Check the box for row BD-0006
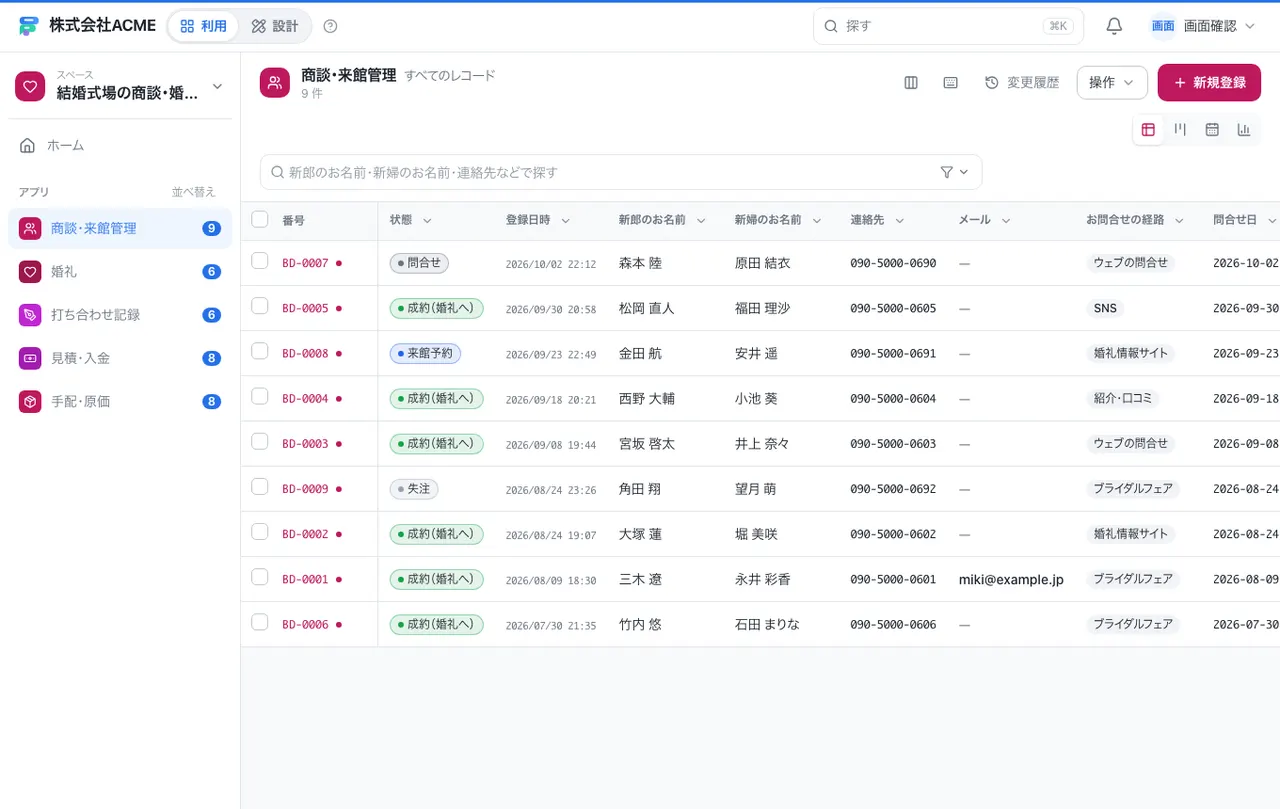 pos(260,622)
